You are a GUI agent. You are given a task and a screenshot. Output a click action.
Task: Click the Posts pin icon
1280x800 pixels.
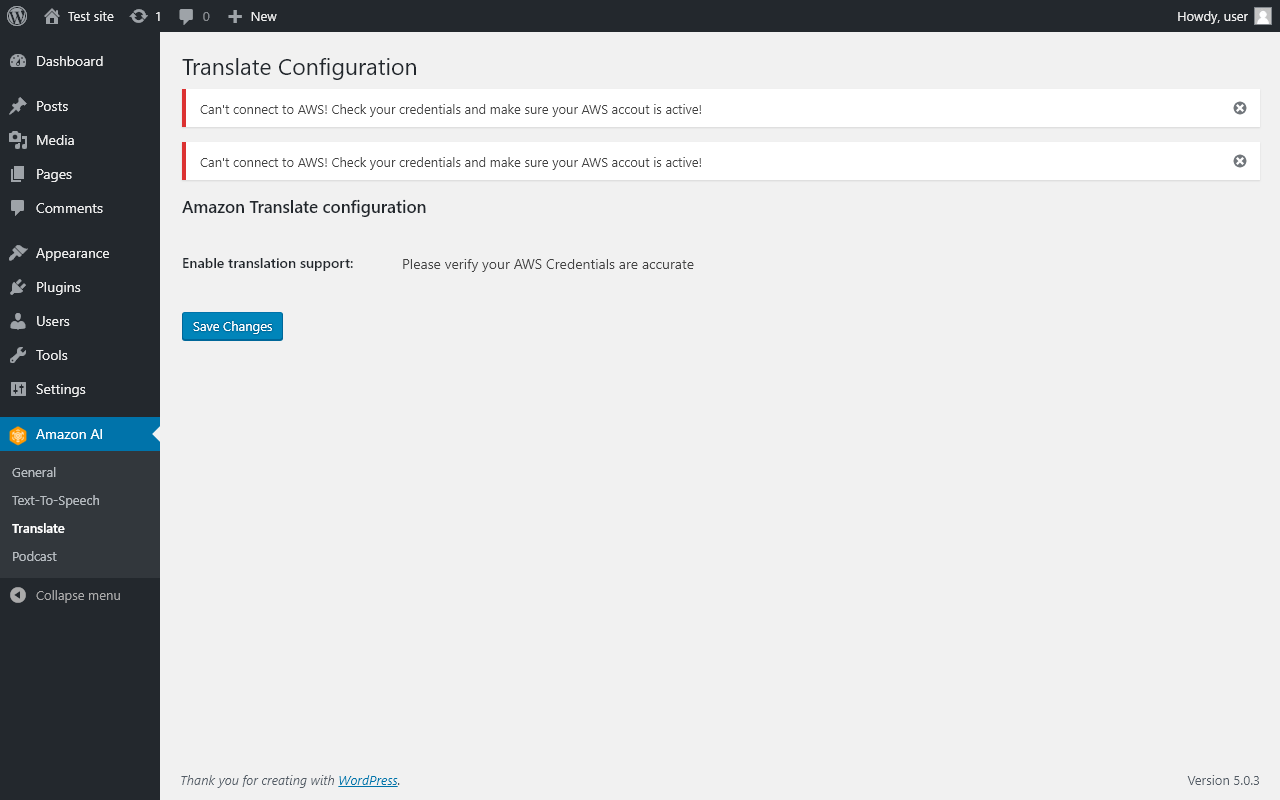pos(18,106)
